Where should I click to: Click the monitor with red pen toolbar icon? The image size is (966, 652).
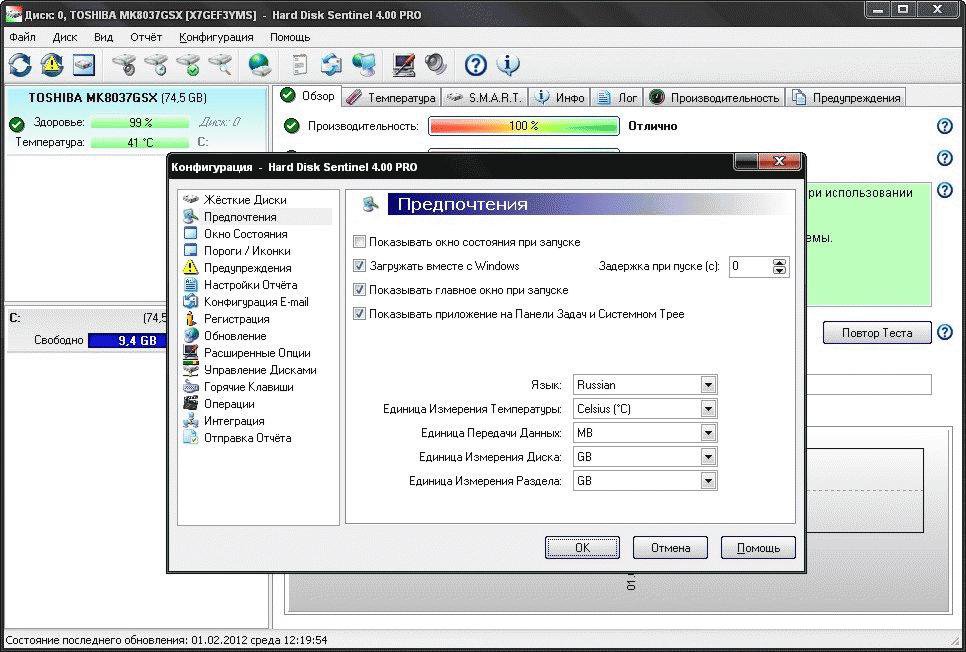coord(404,65)
